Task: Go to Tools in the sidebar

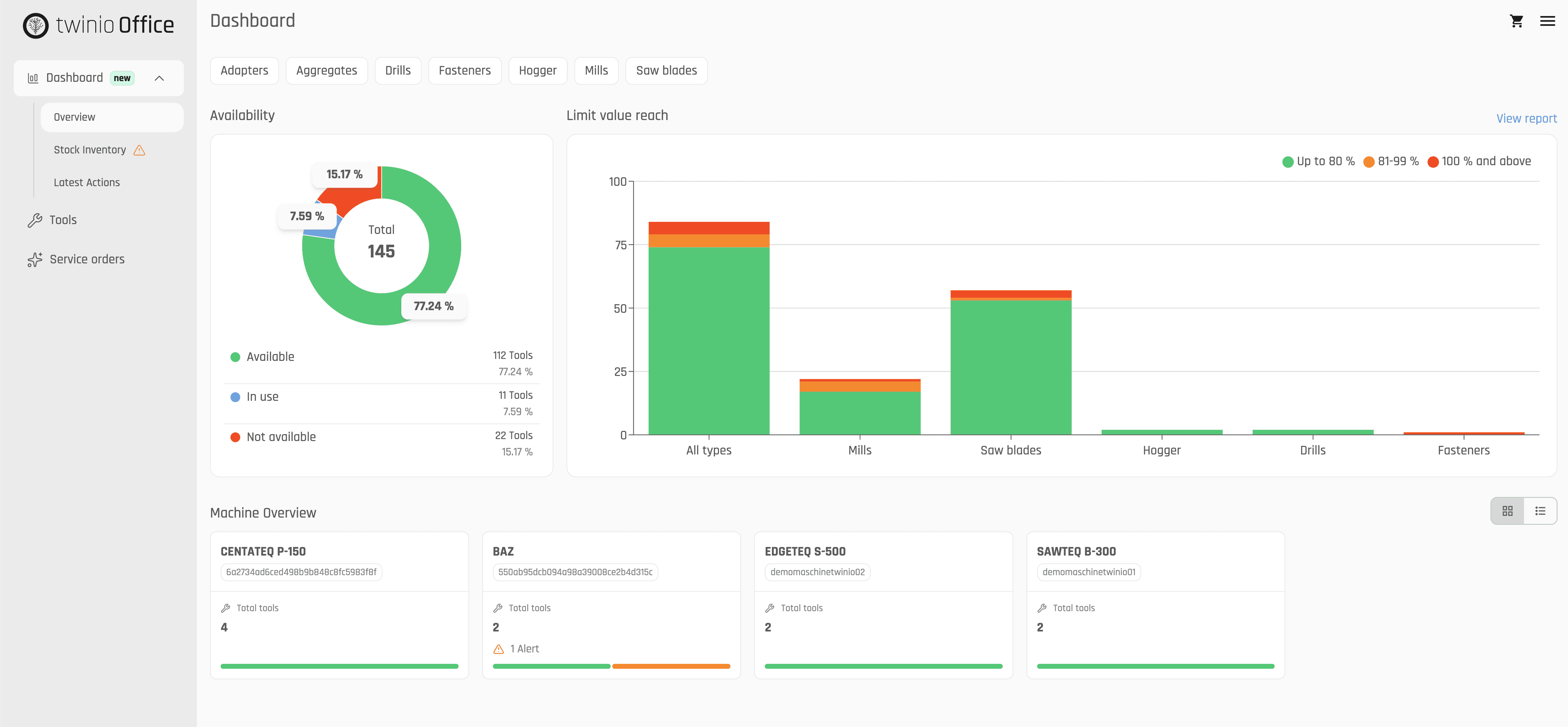Action: [x=63, y=221]
